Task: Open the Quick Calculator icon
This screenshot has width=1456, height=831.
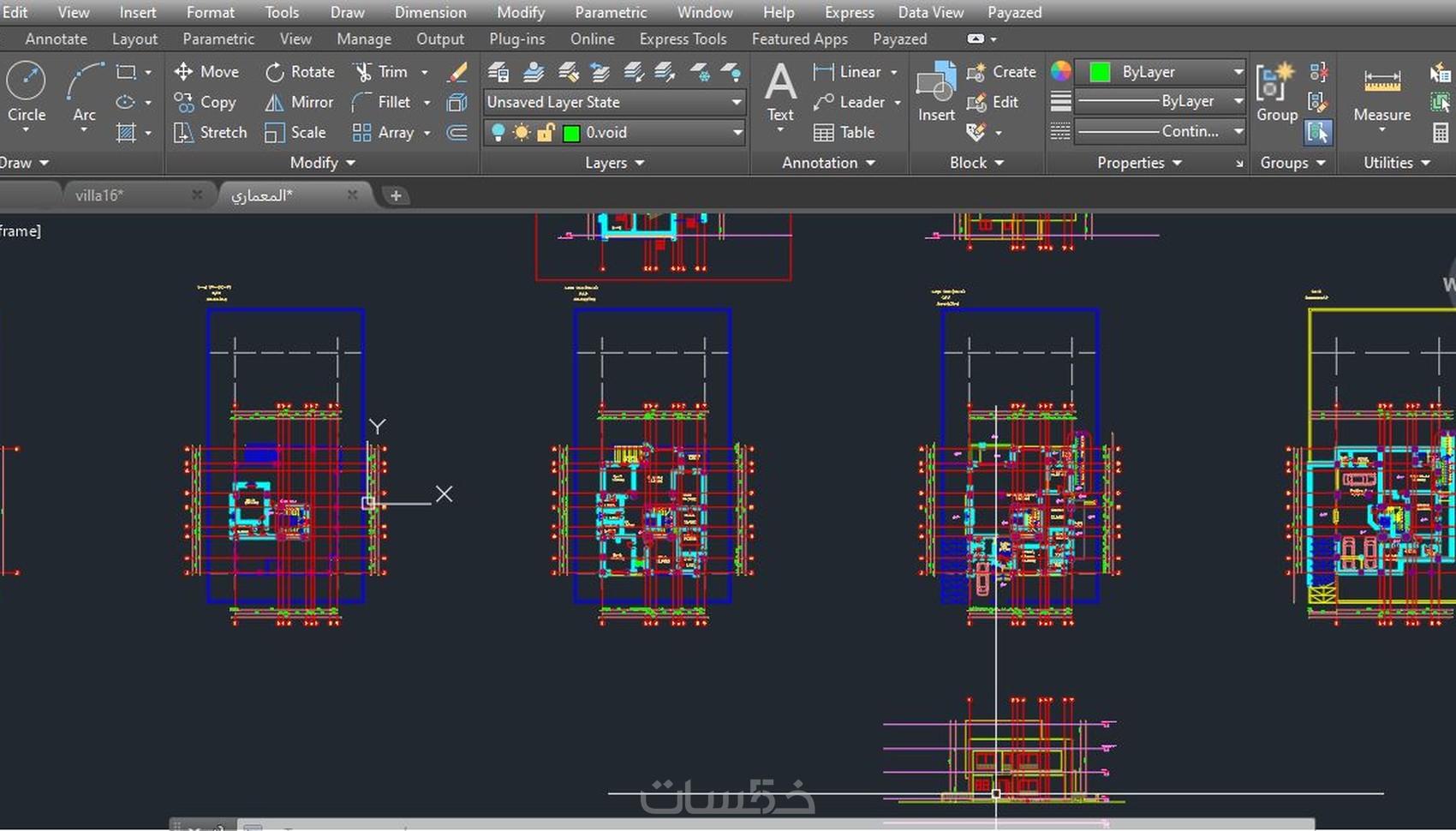Action: point(1441,133)
